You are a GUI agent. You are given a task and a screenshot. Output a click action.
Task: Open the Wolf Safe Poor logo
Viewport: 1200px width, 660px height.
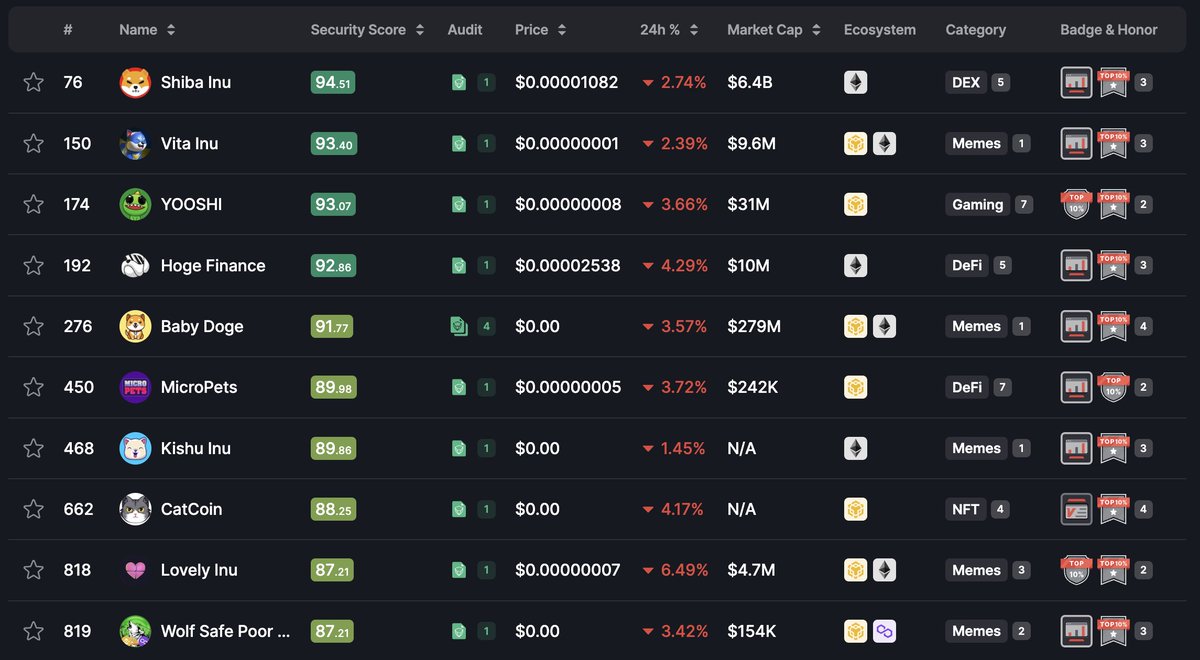pos(135,631)
